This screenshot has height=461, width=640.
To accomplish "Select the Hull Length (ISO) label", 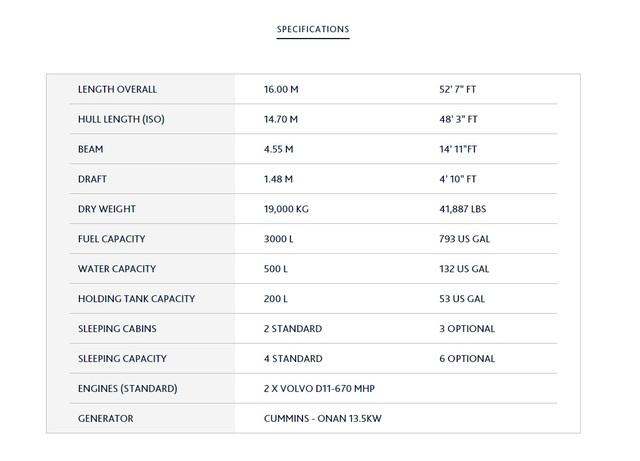I will pyautogui.click(x=120, y=120).
